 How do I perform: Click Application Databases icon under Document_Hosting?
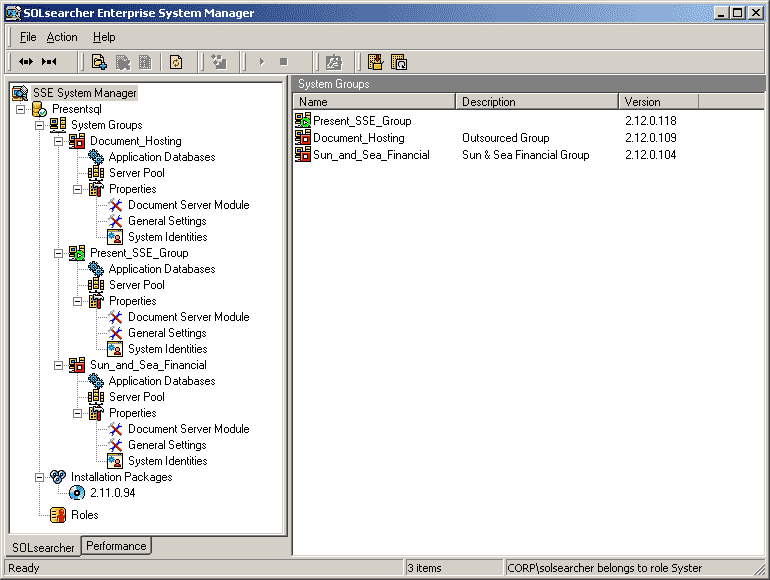96,157
